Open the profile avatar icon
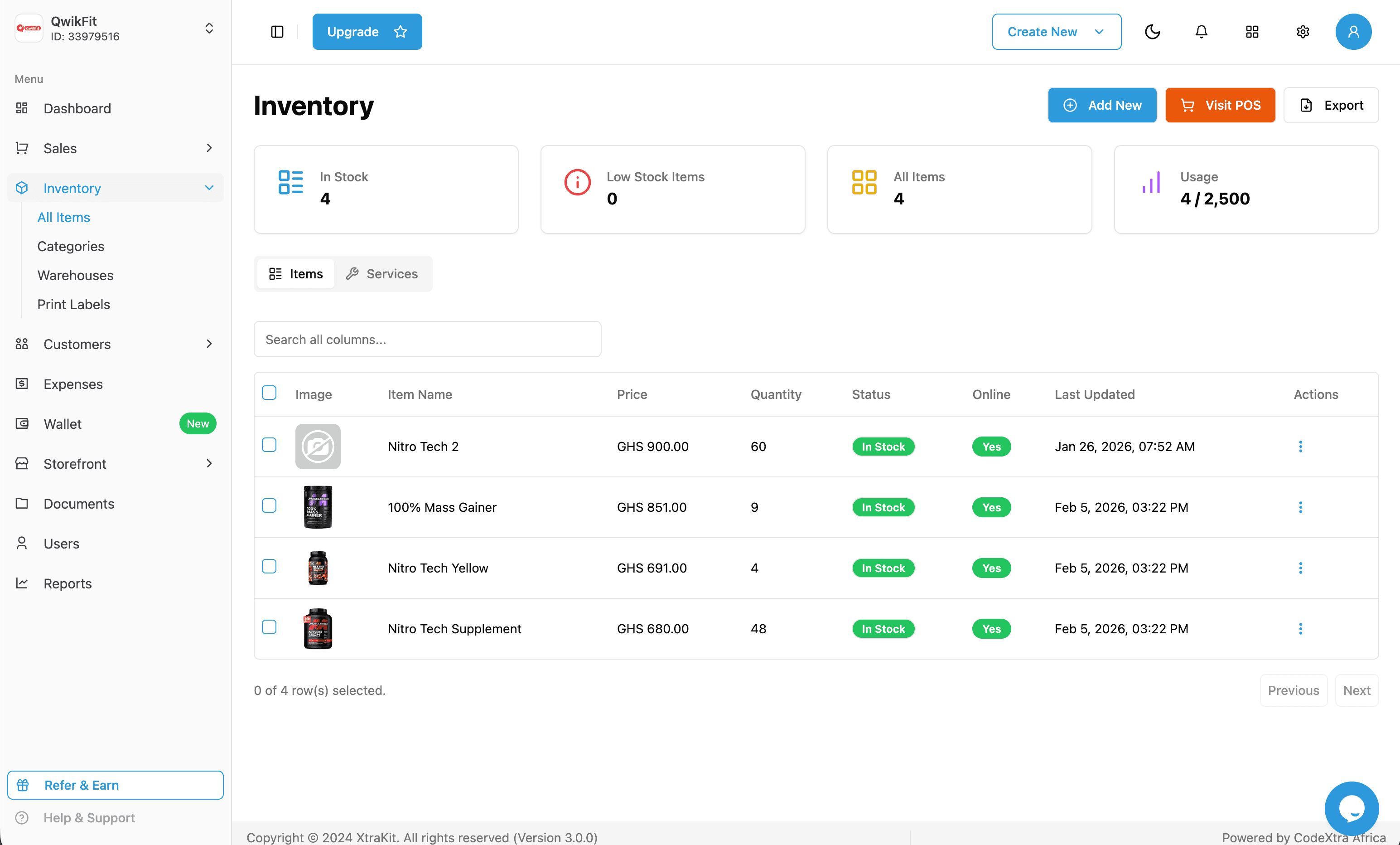This screenshot has height=845, width=1400. (x=1353, y=32)
